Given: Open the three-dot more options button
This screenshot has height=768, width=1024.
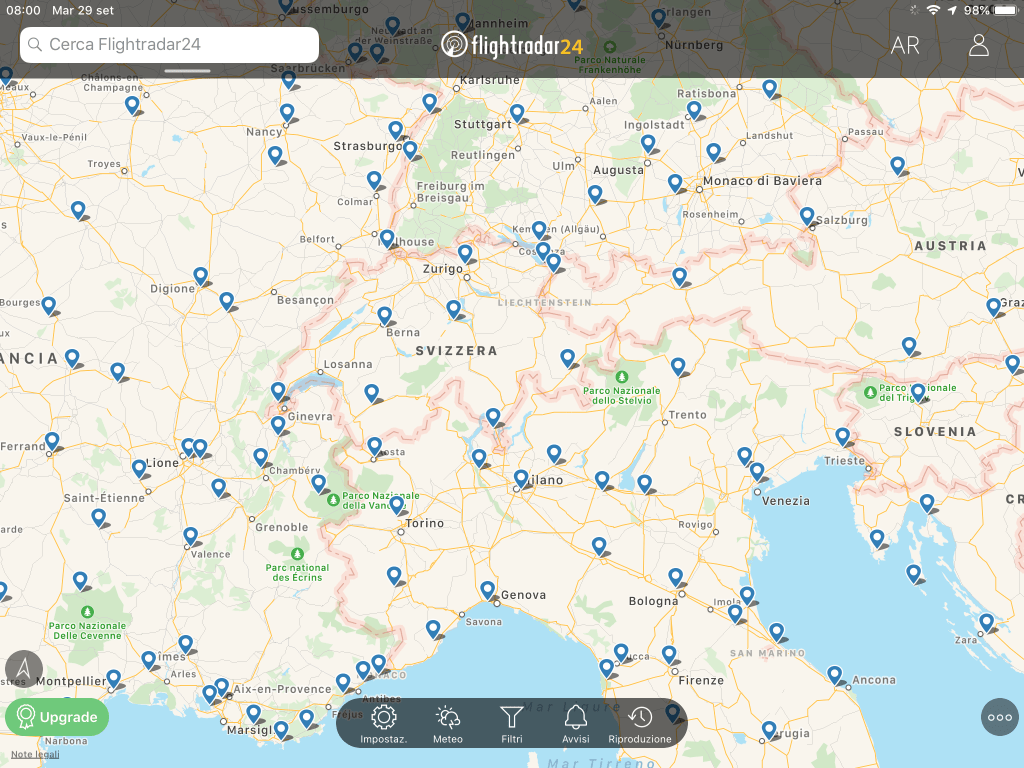Looking at the screenshot, I should pyautogui.click(x=999, y=717).
